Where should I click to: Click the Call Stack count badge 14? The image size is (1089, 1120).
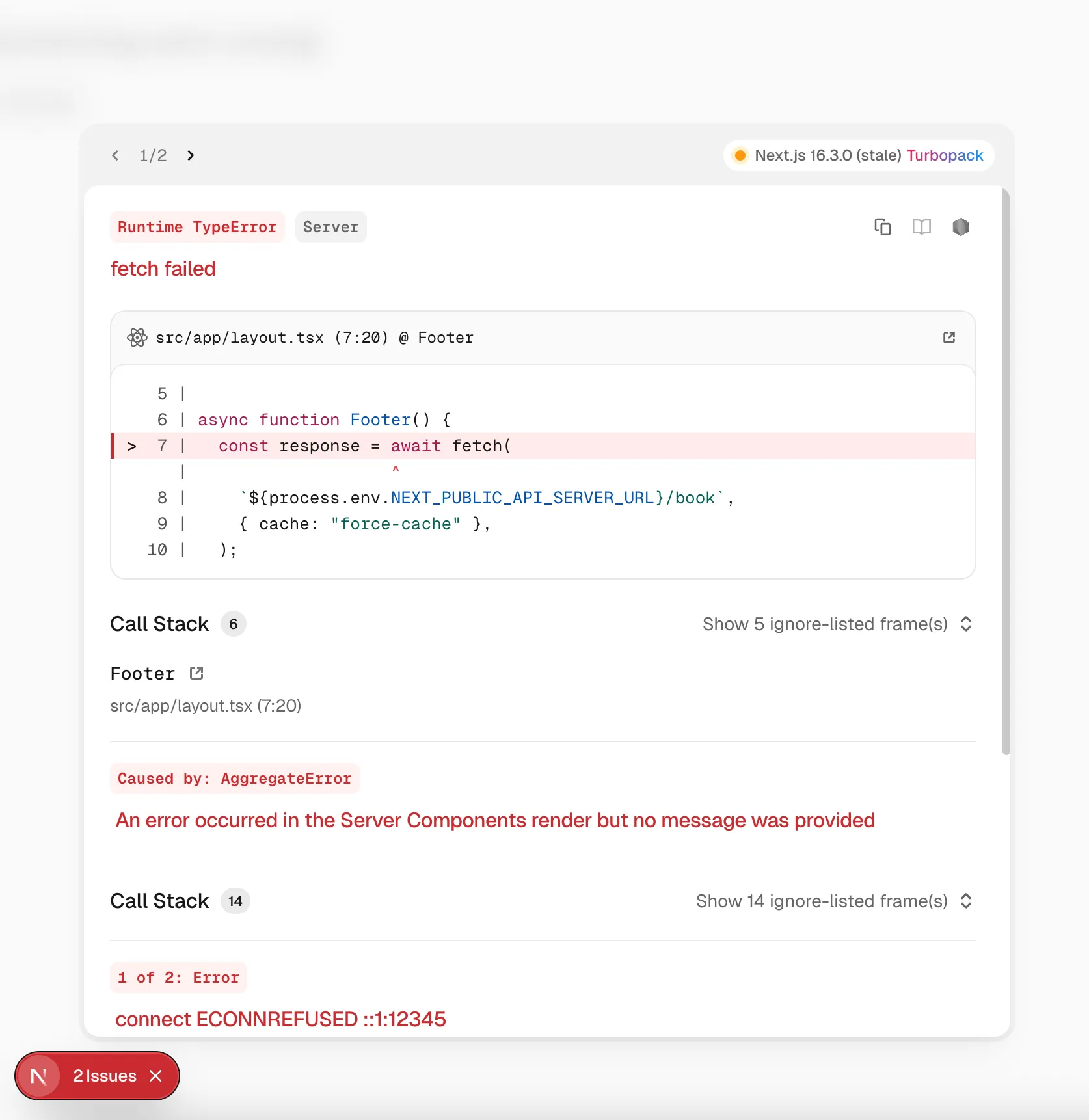click(x=235, y=901)
